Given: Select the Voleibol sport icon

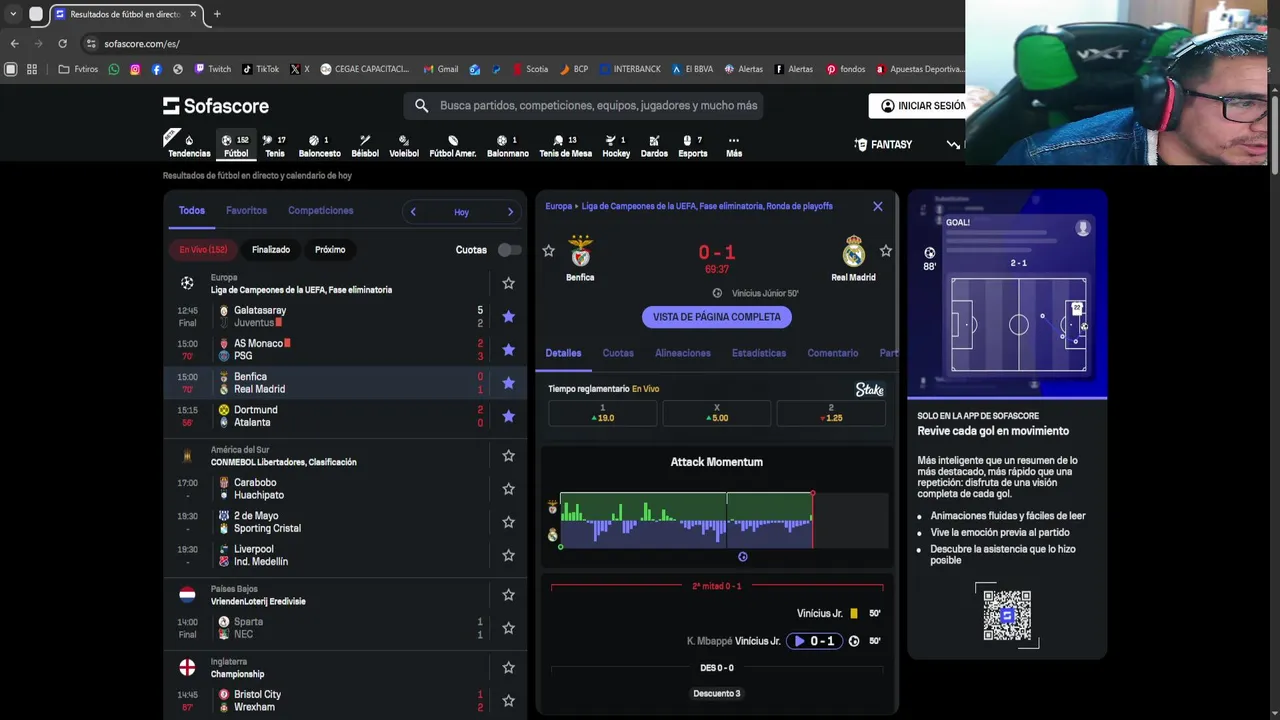Looking at the screenshot, I should coord(403,145).
